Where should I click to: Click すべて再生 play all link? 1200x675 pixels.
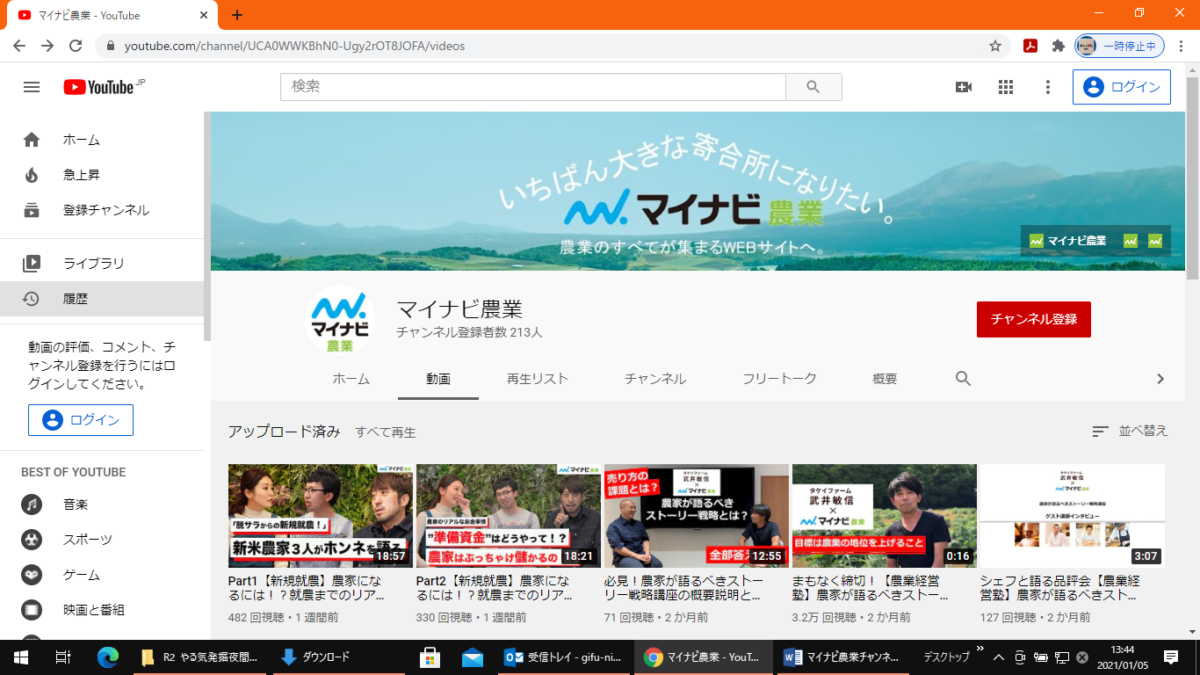(x=385, y=432)
